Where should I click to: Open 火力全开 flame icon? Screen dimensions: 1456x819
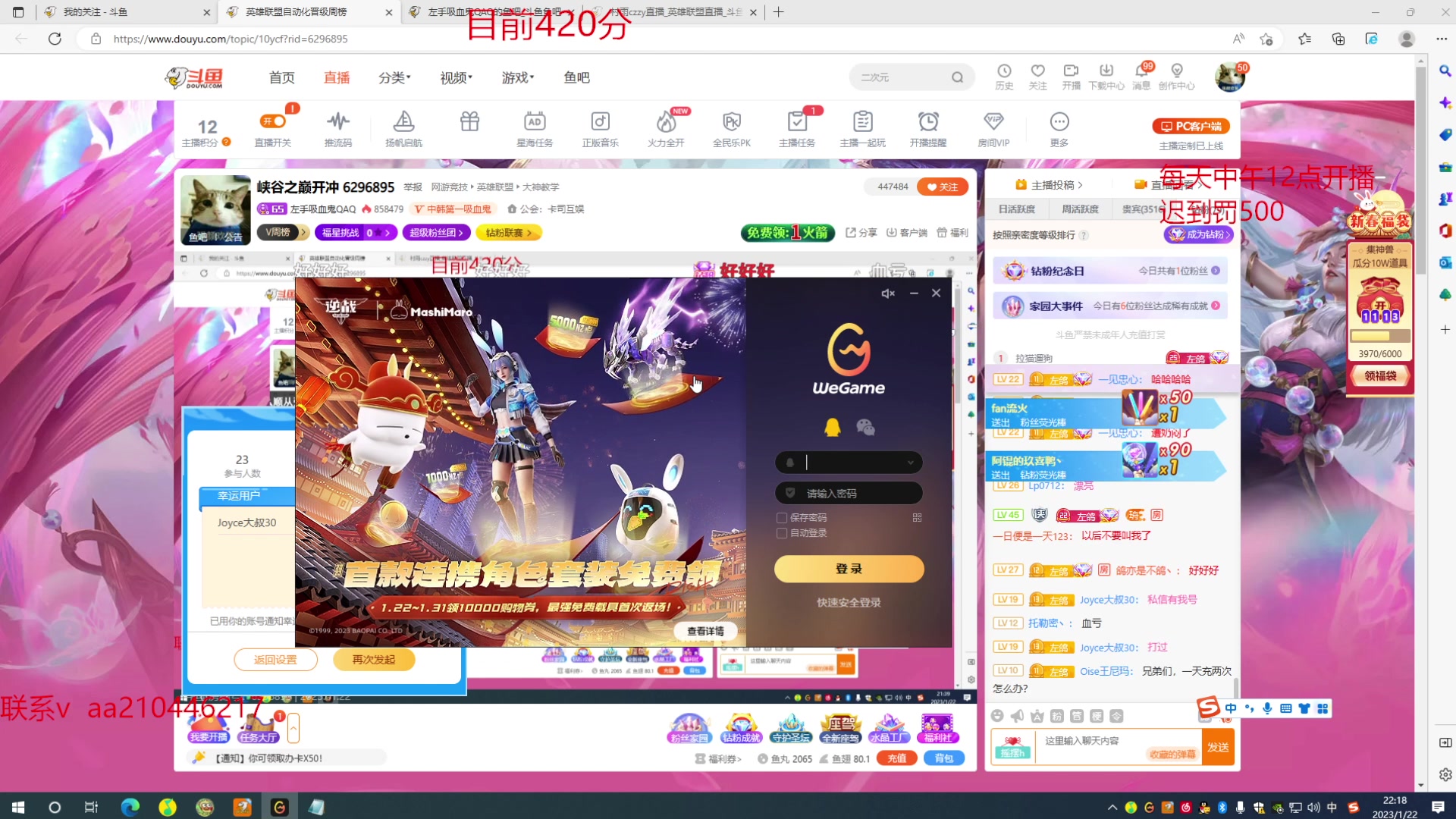click(x=666, y=121)
